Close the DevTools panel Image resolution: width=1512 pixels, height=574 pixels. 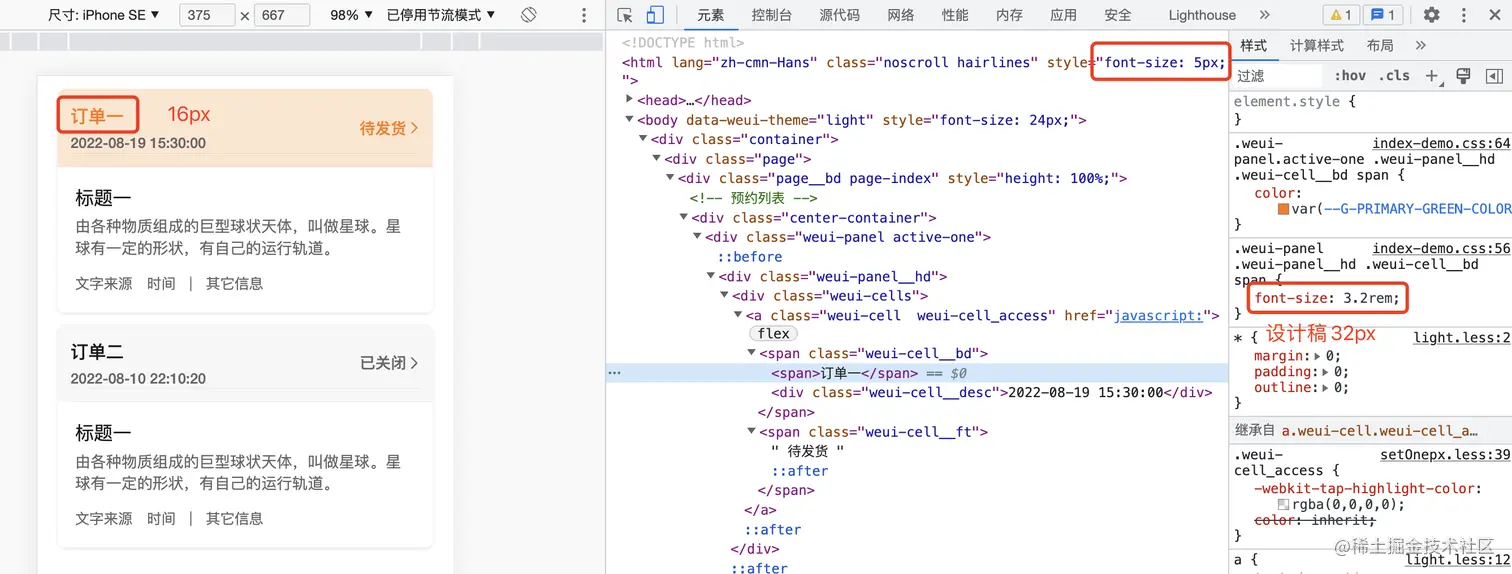[1493, 15]
